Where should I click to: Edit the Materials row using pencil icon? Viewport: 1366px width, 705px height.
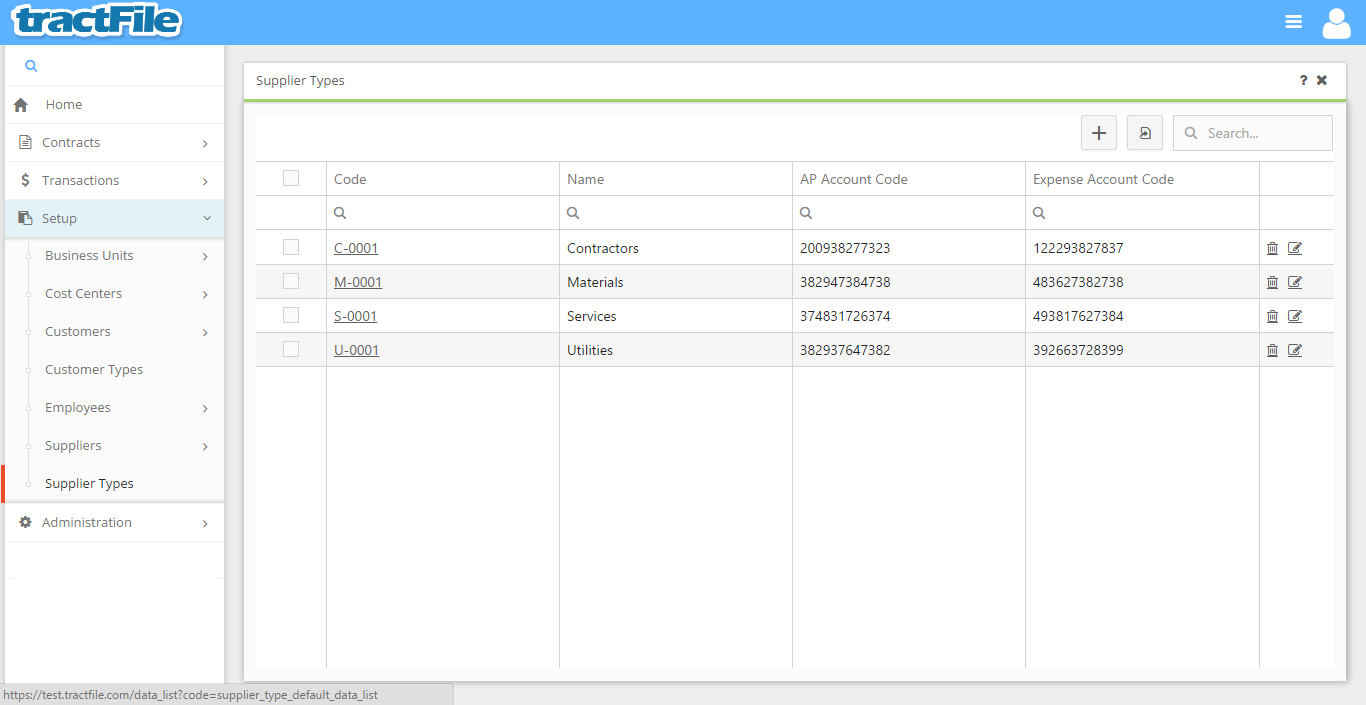[x=1295, y=283]
